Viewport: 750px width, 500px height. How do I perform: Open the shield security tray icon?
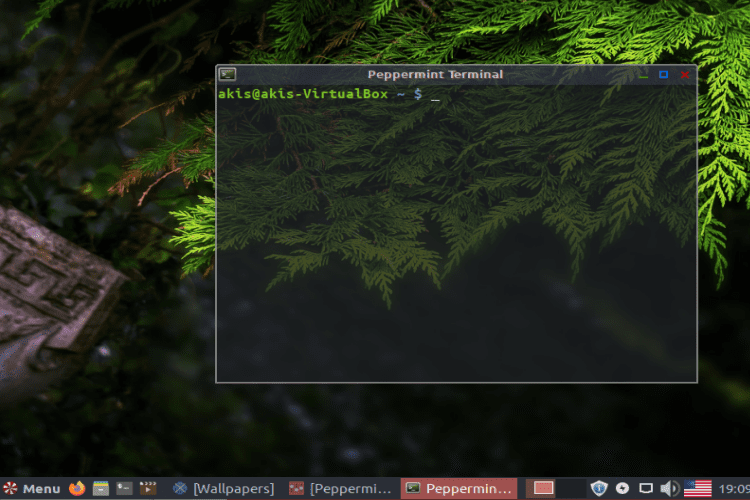(599, 489)
